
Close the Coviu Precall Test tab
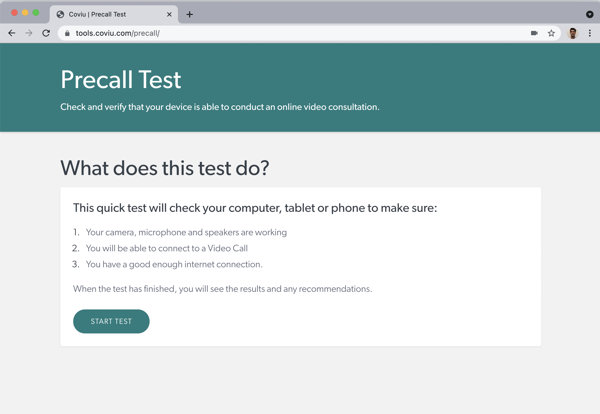click(x=169, y=15)
